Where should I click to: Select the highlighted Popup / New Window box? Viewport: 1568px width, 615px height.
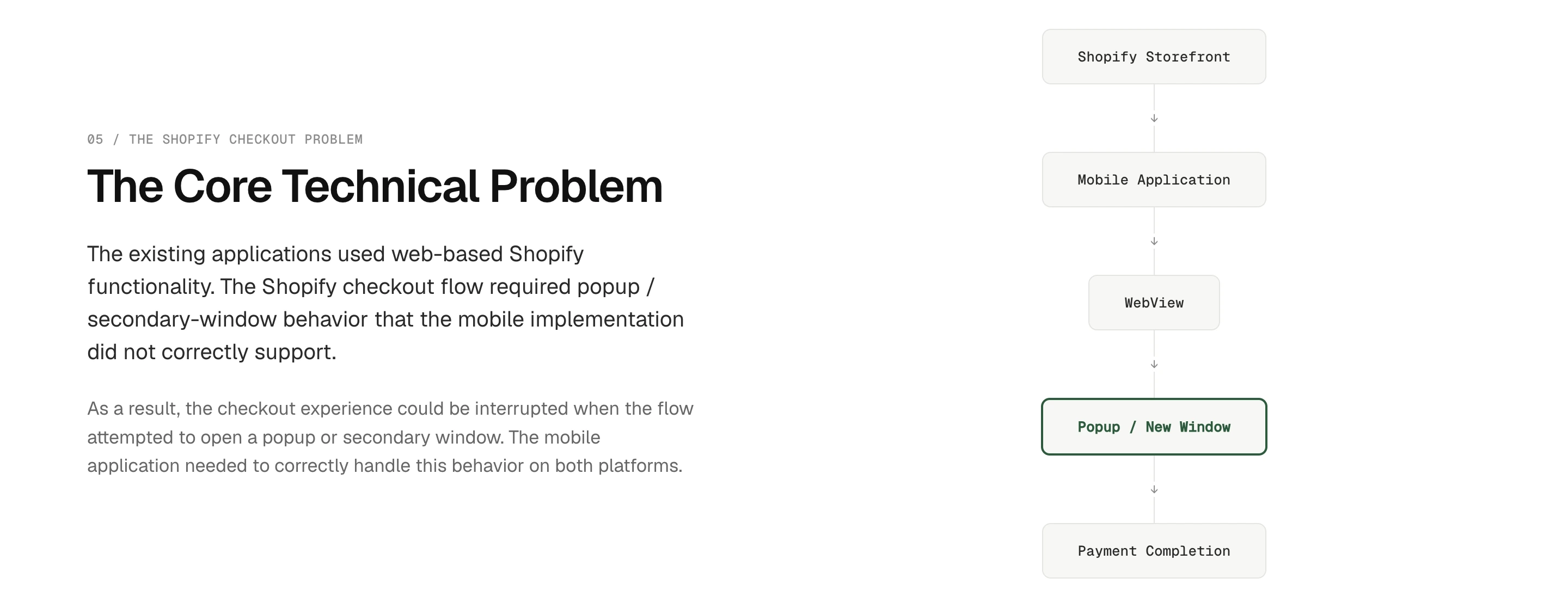pyautogui.click(x=1154, y=427)
